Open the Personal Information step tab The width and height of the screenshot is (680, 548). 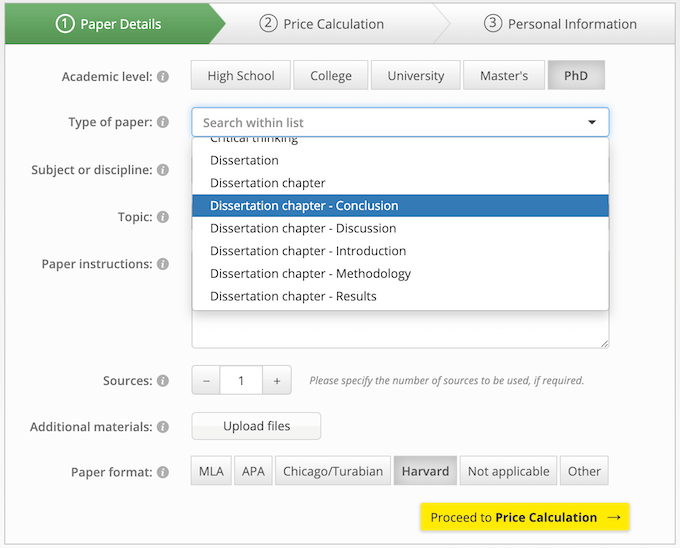[560, 24]
